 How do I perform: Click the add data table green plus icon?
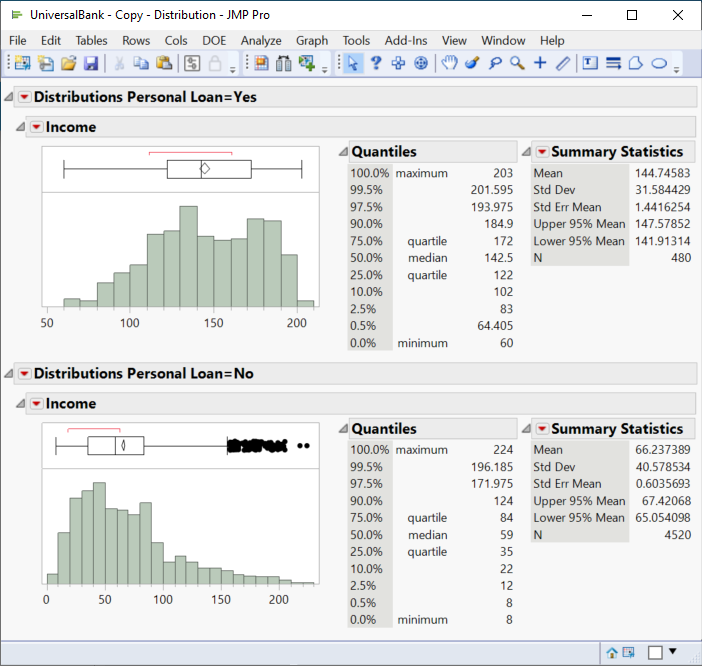click(307, 63)
